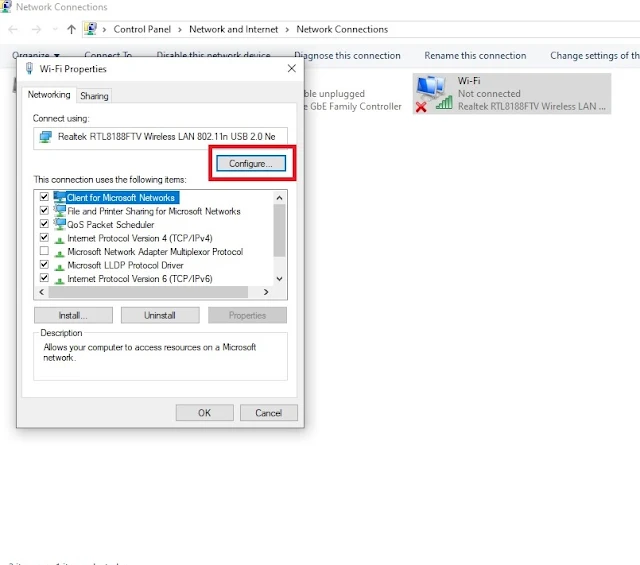Close Wi-Fi Properties dialog with X
The width and height of the screenshot is (640, 565).
292,69
